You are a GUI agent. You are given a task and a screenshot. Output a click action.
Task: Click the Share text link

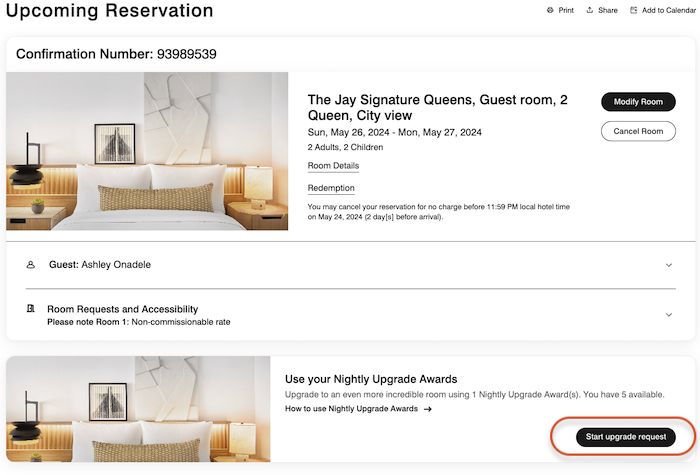(x=608, y=10)
